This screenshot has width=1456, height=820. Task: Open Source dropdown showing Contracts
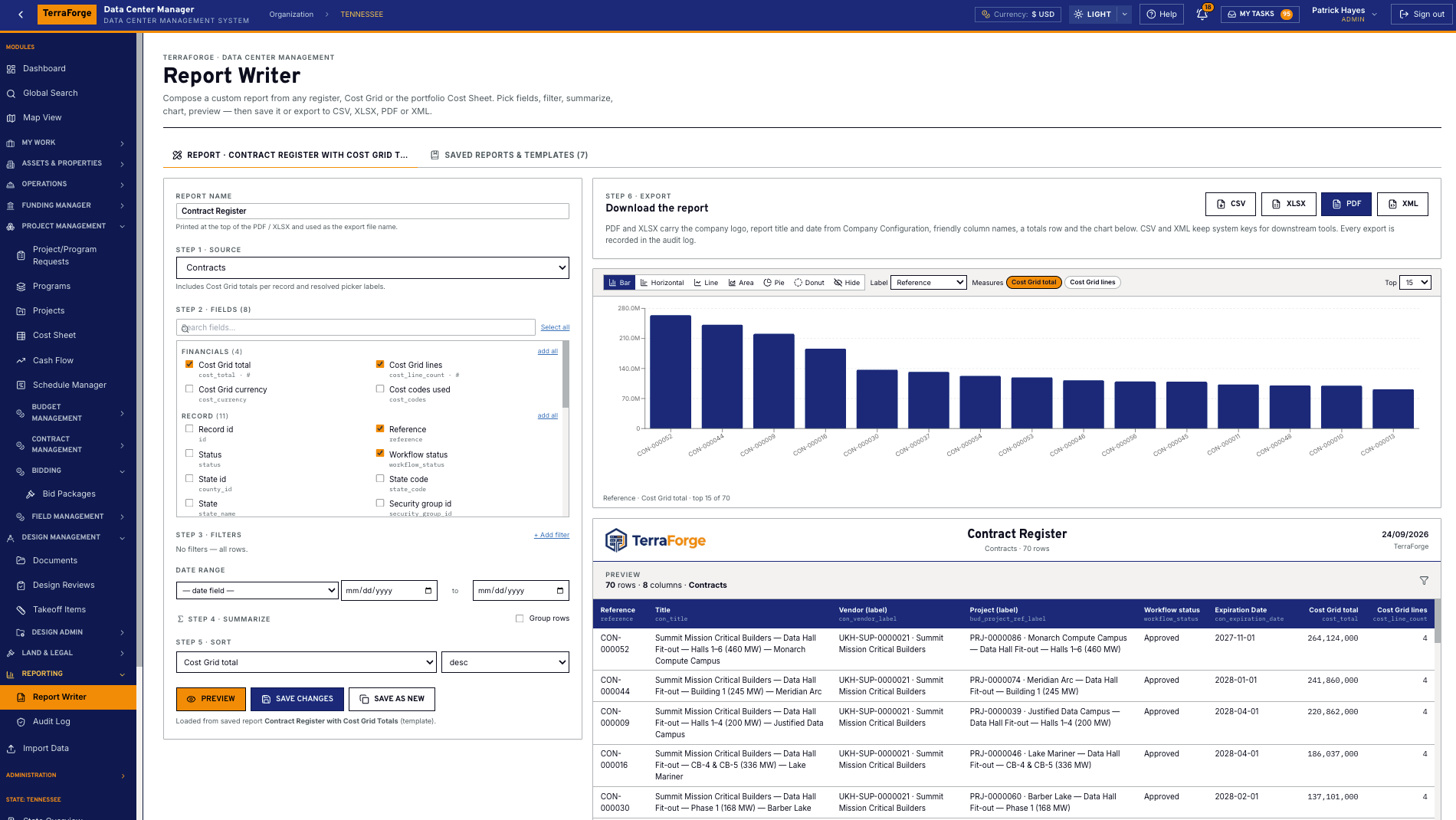coord(372,267)
